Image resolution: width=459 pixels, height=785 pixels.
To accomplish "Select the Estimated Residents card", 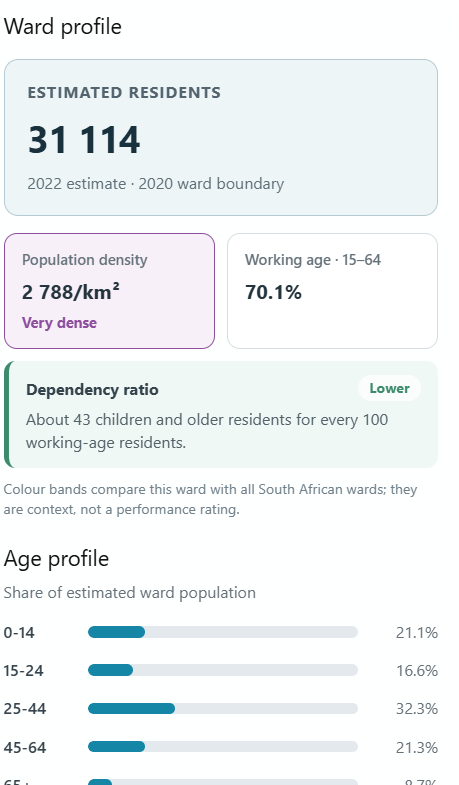I will pos(221,138).
